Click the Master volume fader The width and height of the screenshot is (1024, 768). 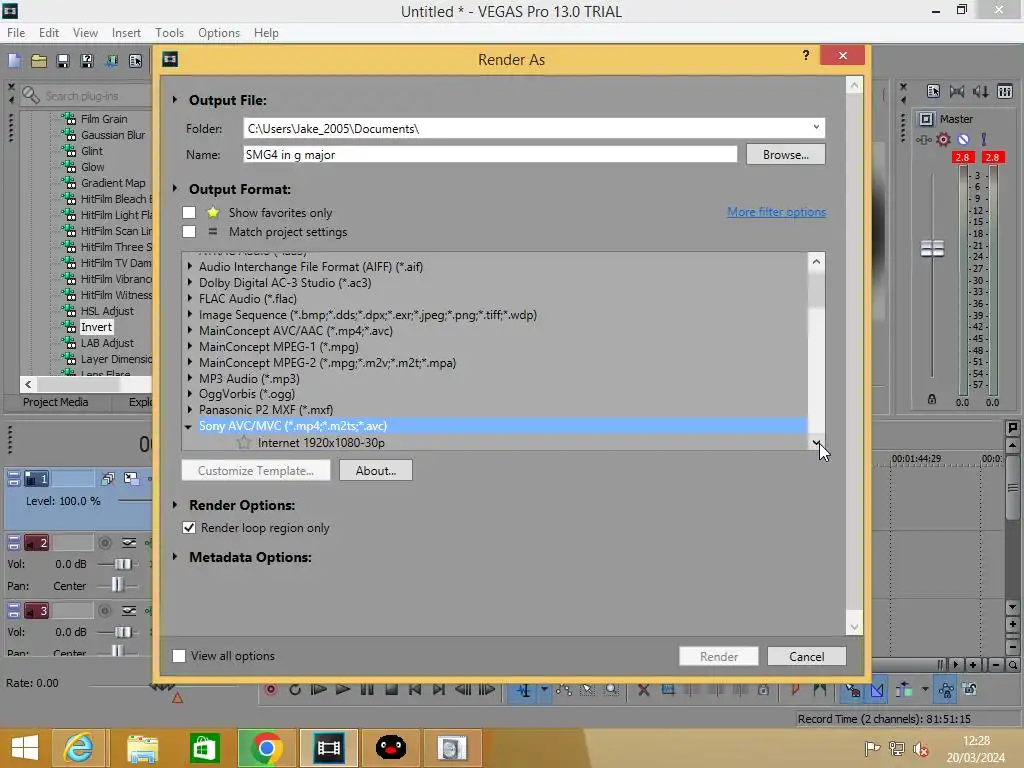[932, 248]
